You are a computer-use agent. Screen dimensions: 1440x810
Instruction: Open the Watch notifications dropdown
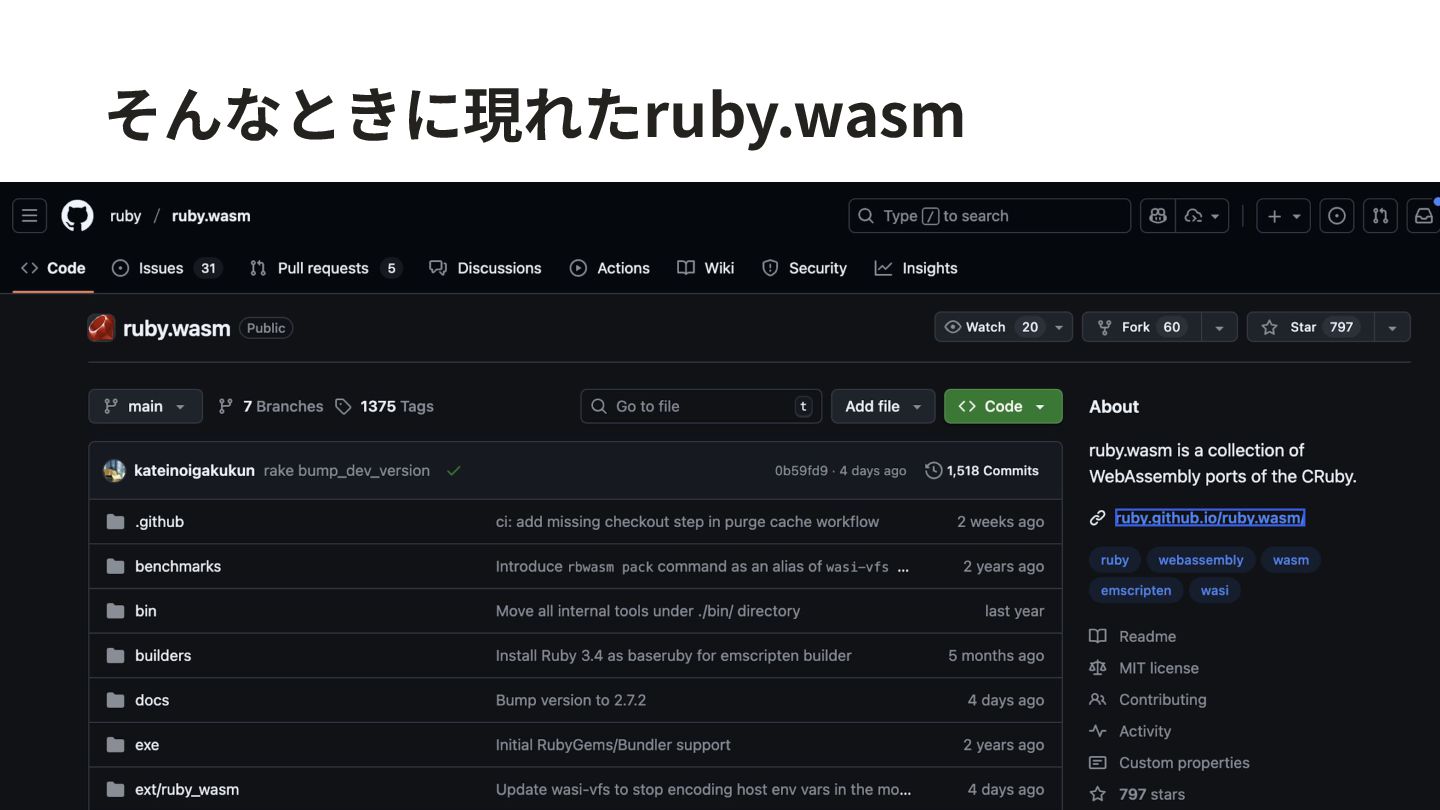coord(1003,327)
